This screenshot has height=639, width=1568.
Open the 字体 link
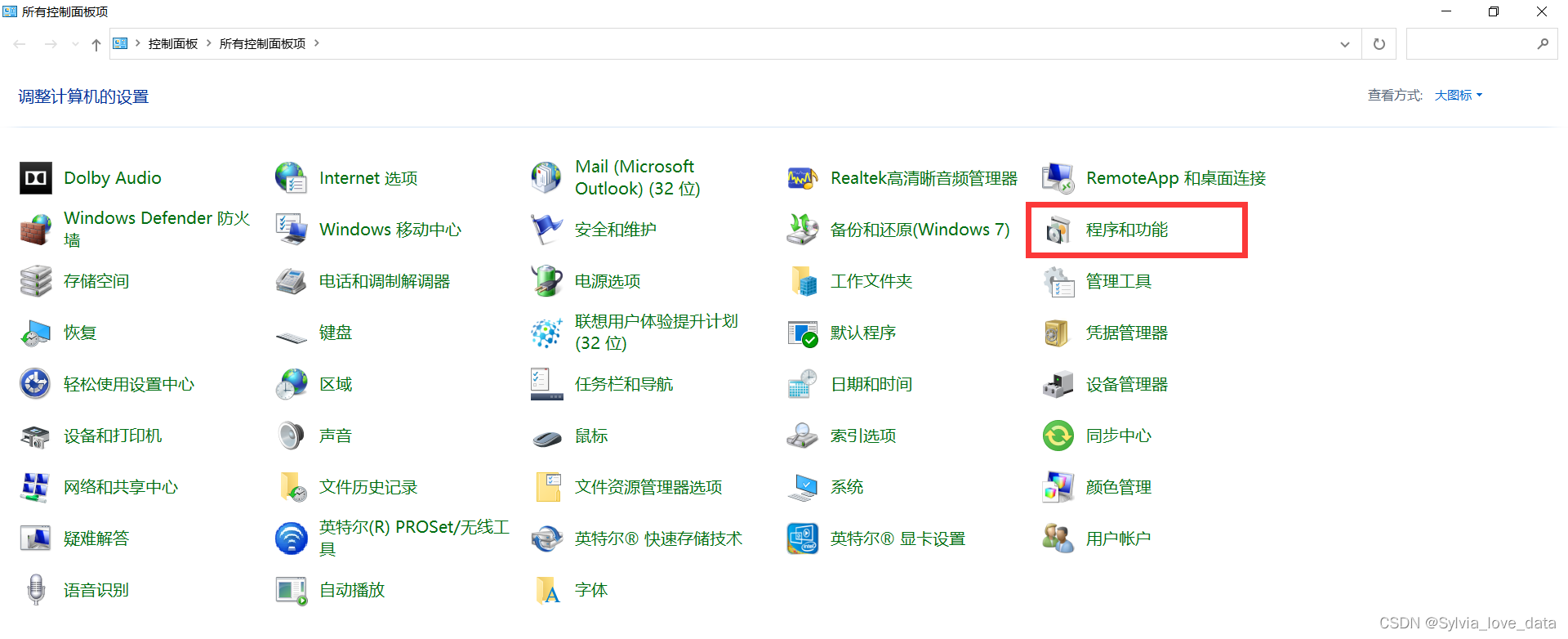(591, 590)
